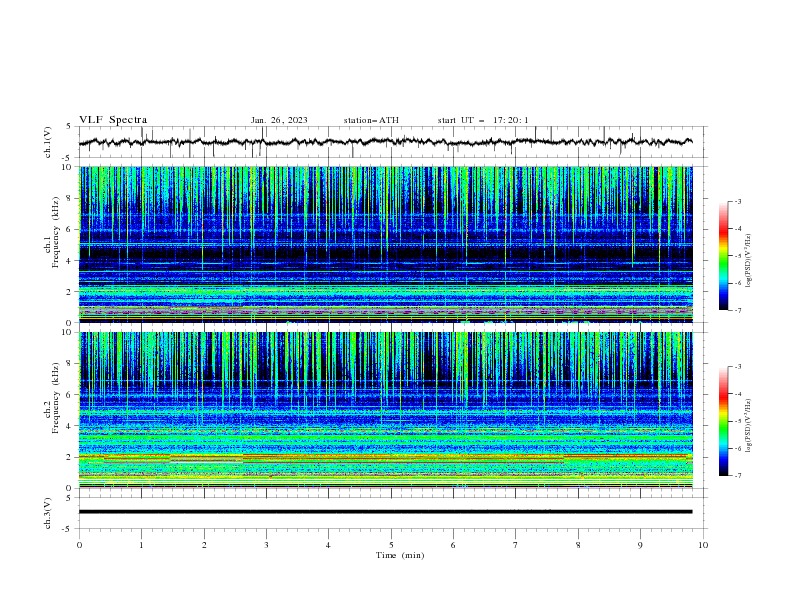Click the ch.1 log(PSD)(V²/Hz) colorbar label
Viewport: 792px width, 612px height.
pyautogui.click(x=748, y=261)
